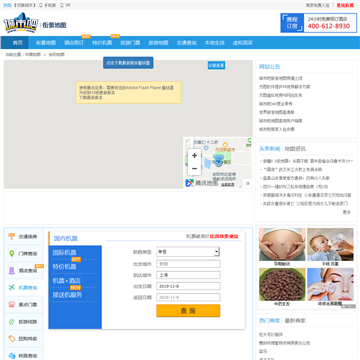
Task: Open 街景地图 in the navigation bar
Action: tap(46, 43)
